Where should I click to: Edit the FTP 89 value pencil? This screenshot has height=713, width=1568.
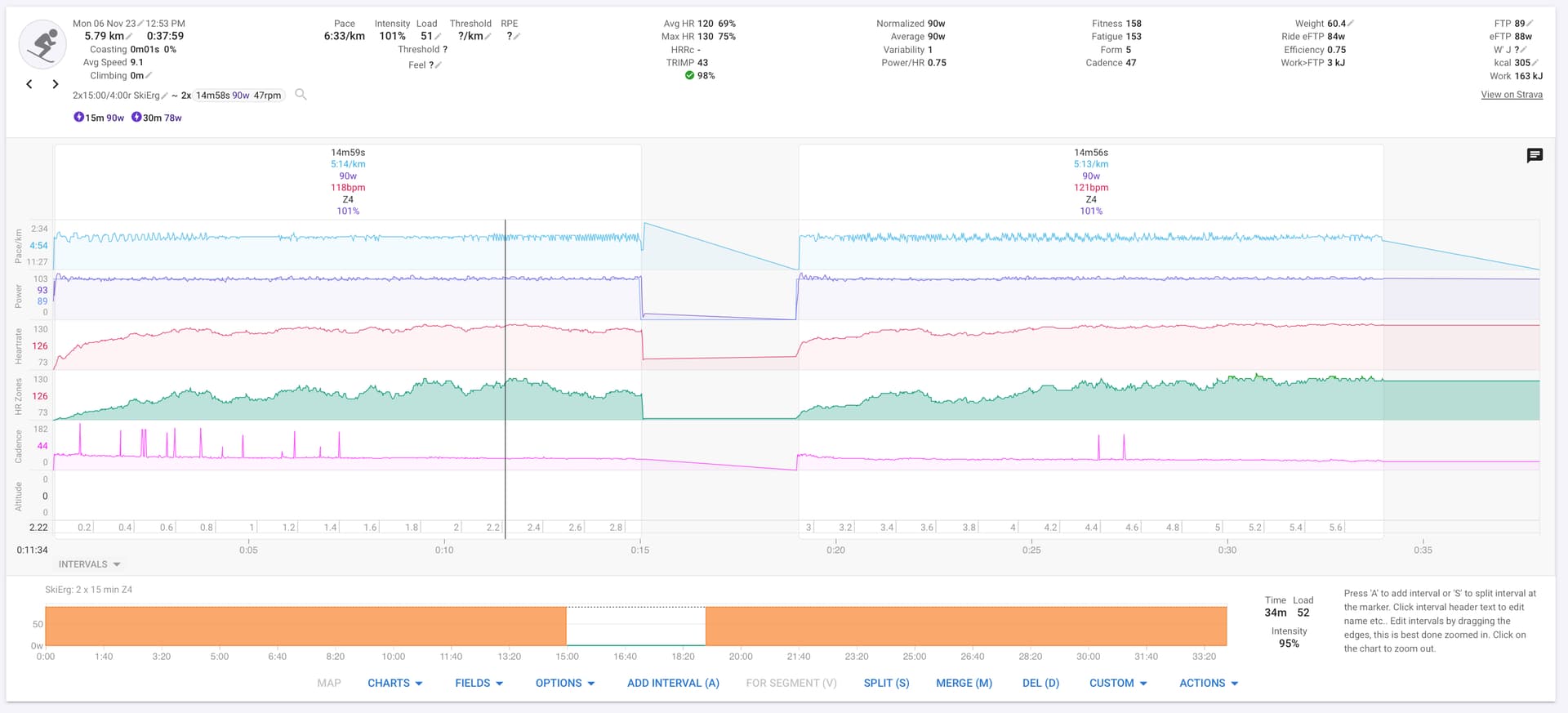(x=1530, y=24)
